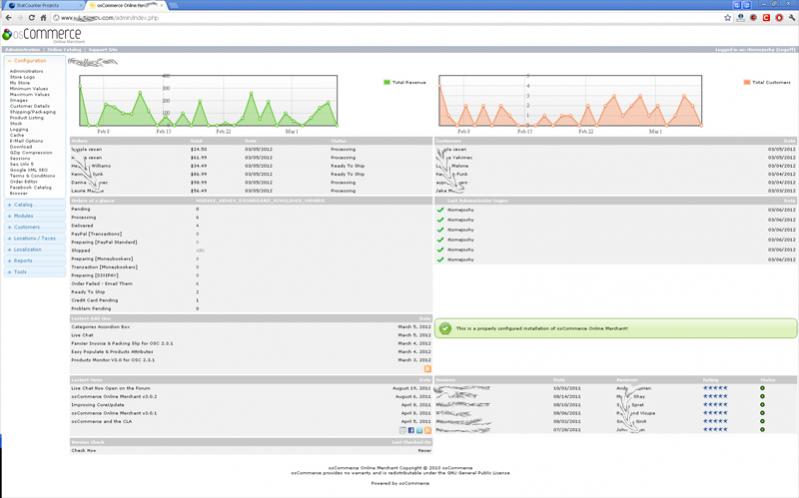The width and height of the screenshot is (799, 498).
Task: Reload the page with the refresh icon
Action: click(x=32, y=17)
